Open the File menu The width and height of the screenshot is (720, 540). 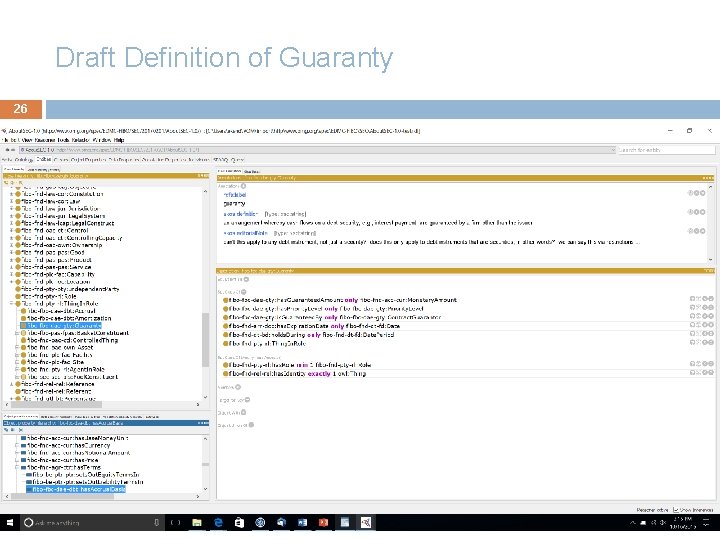pyautogui.click(x=4, y=140)
